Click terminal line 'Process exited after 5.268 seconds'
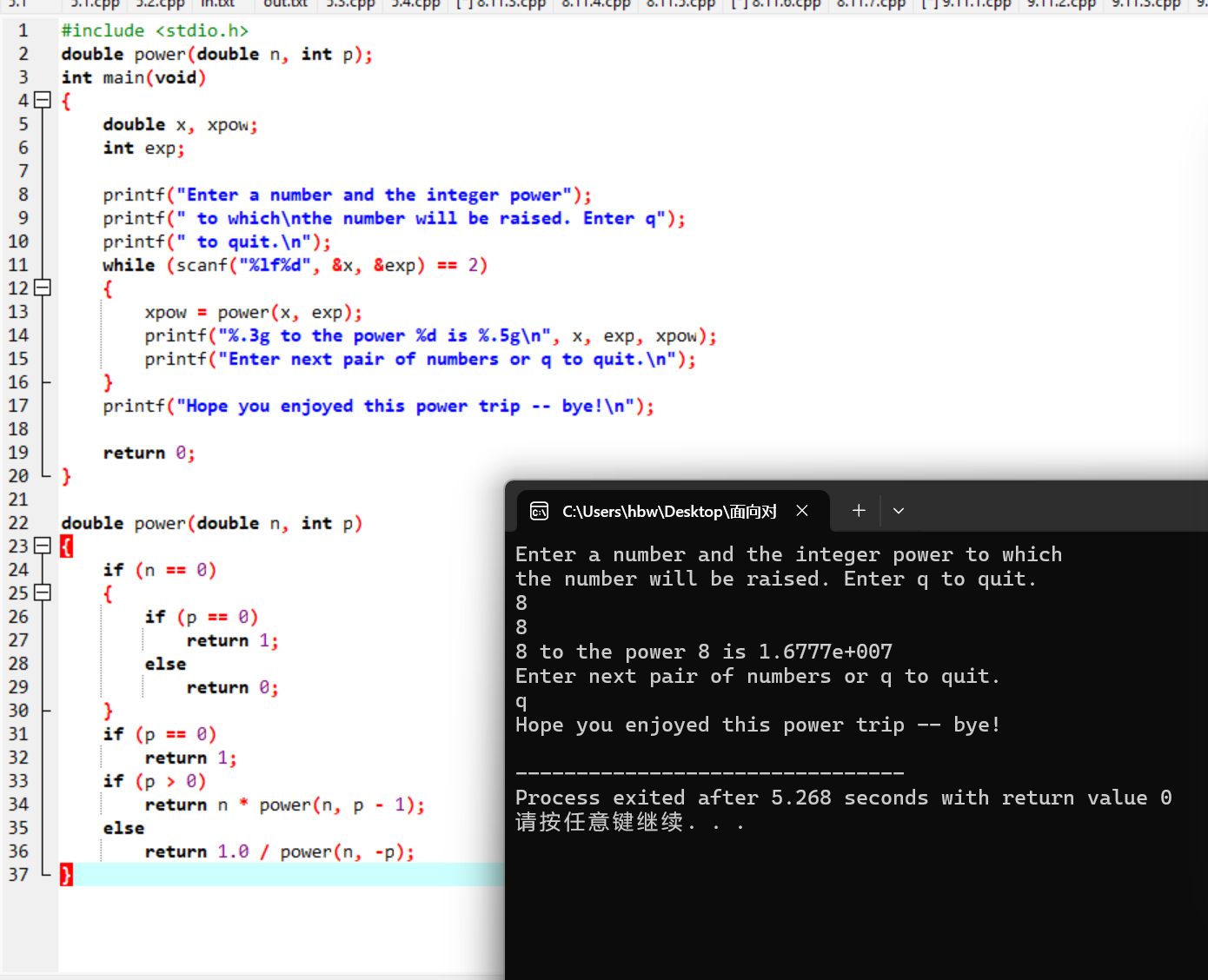Viewport: 1208px width, 980px height. point(843,798)
